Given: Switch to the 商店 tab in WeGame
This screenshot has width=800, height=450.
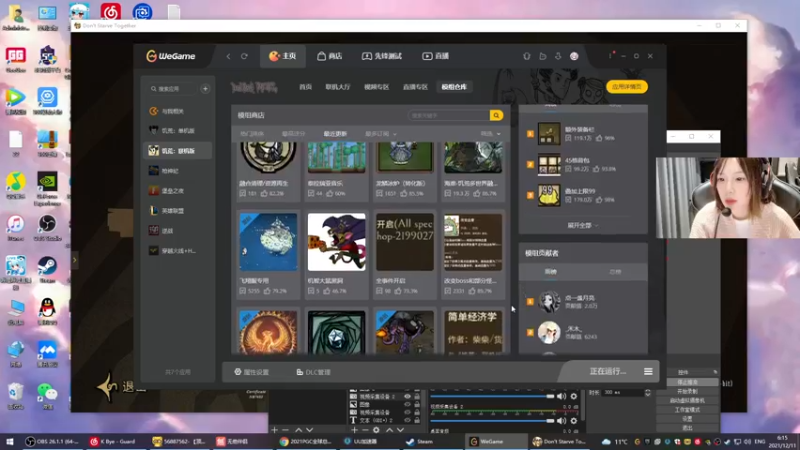Looking at the screenshot, I should [330, 56].
